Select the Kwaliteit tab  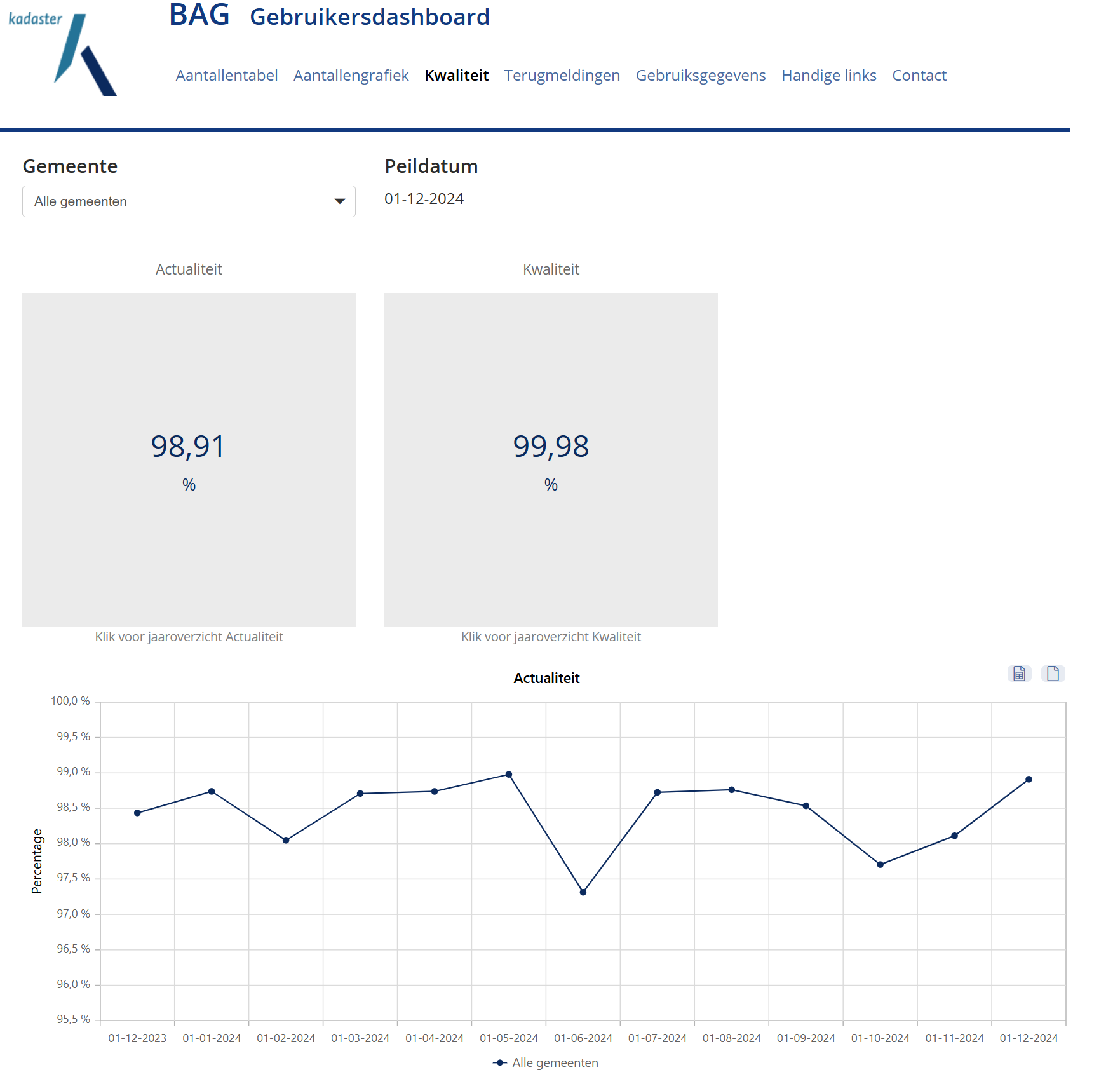click(456, 76)
